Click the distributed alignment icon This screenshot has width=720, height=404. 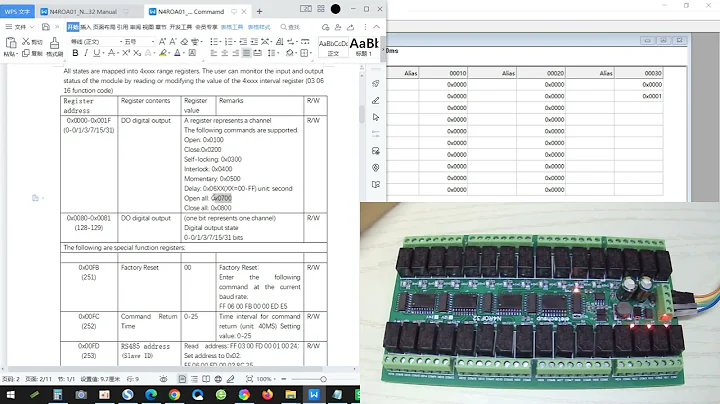tap(258, 53)
